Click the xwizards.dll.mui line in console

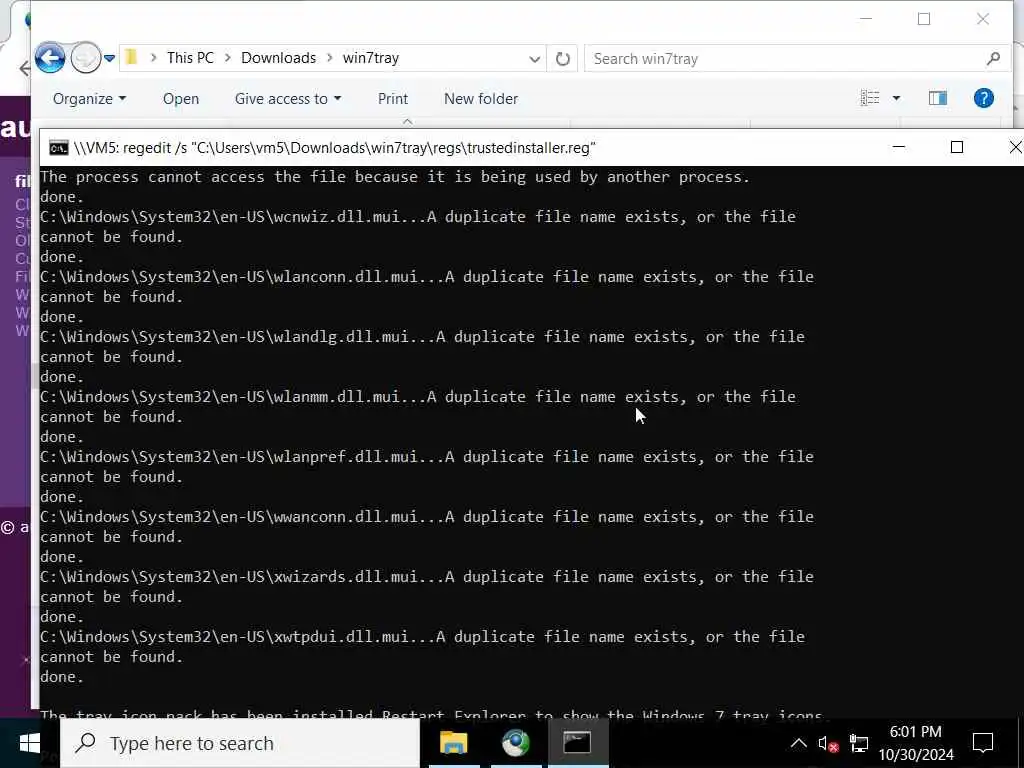427,577
